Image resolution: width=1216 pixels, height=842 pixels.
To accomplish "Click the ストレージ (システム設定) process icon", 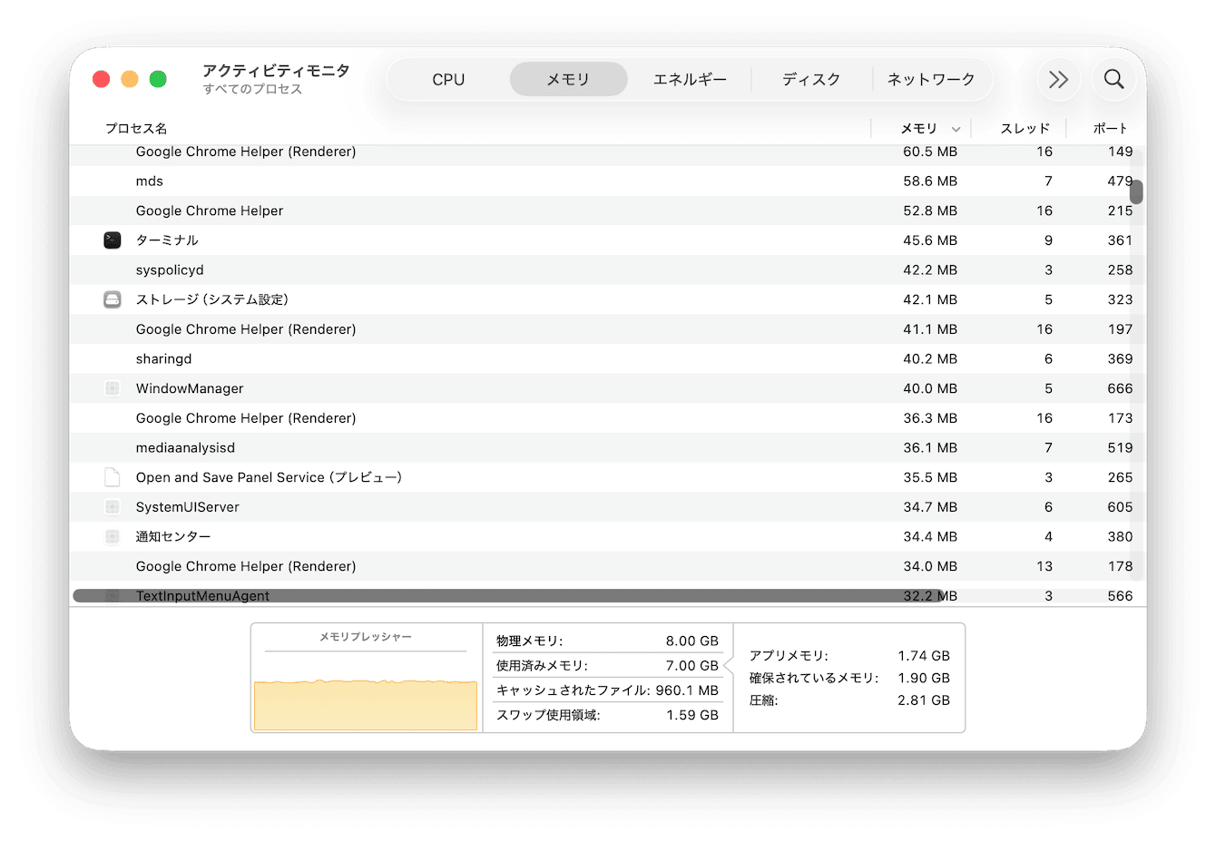I will pyautogui.click(x=112, y=299).
